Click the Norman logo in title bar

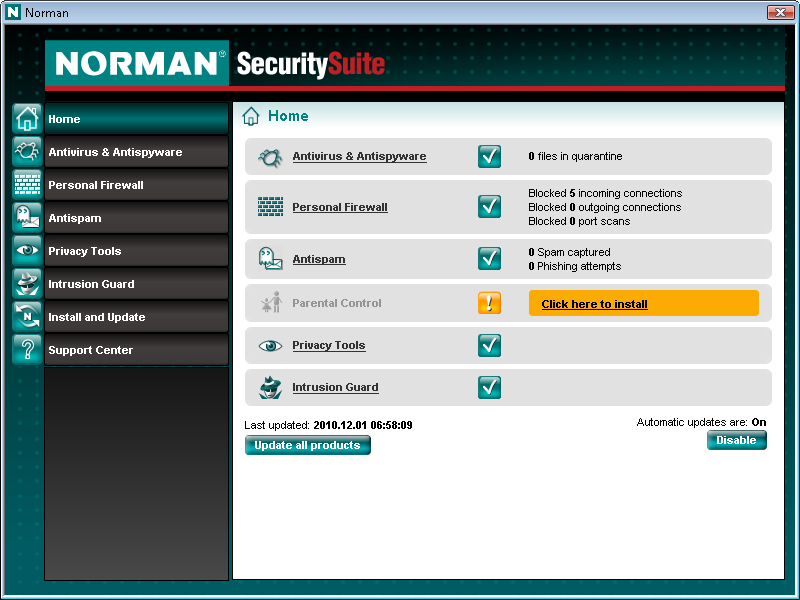pos(13,13)
